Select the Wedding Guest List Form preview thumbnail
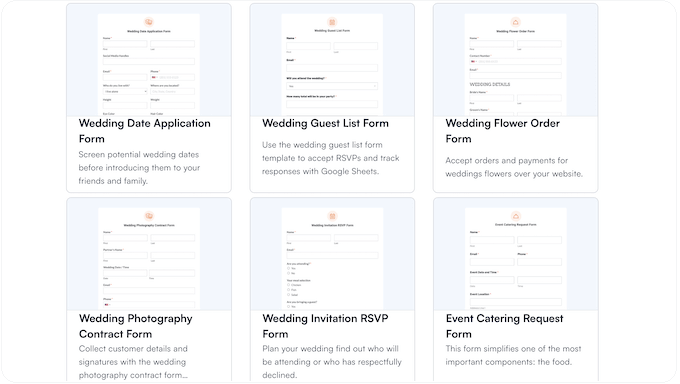 [x=332, y=65]
